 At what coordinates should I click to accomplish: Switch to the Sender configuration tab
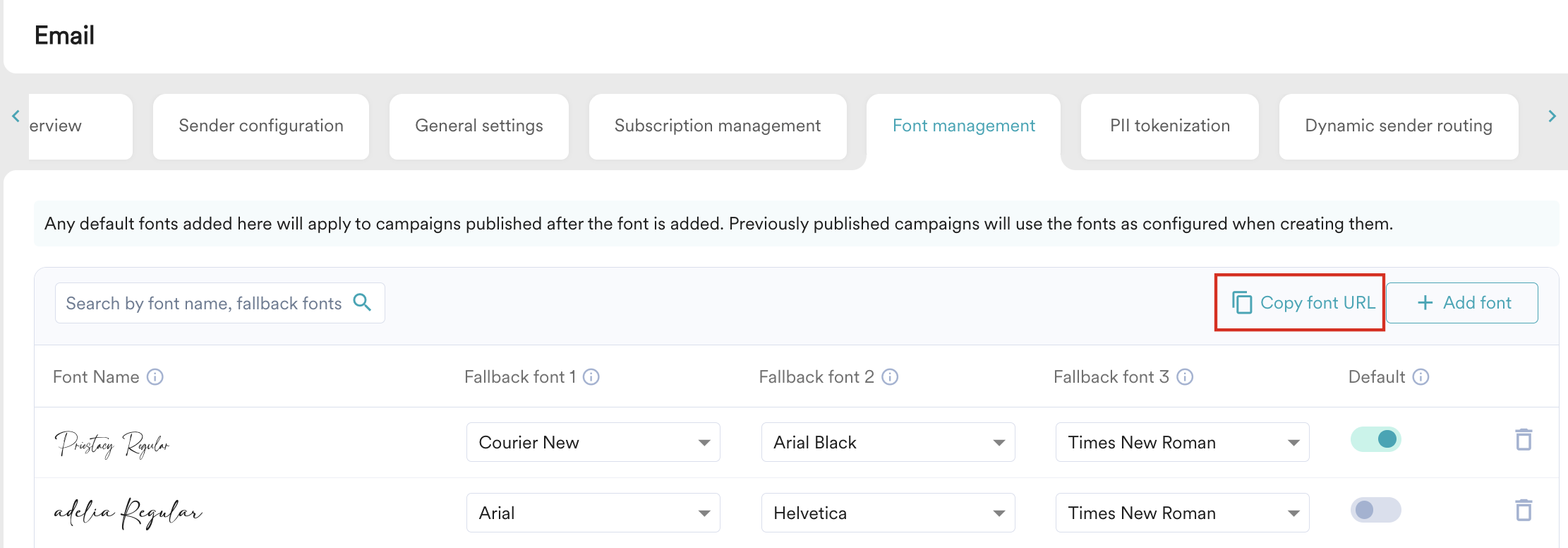click(261, 126)
